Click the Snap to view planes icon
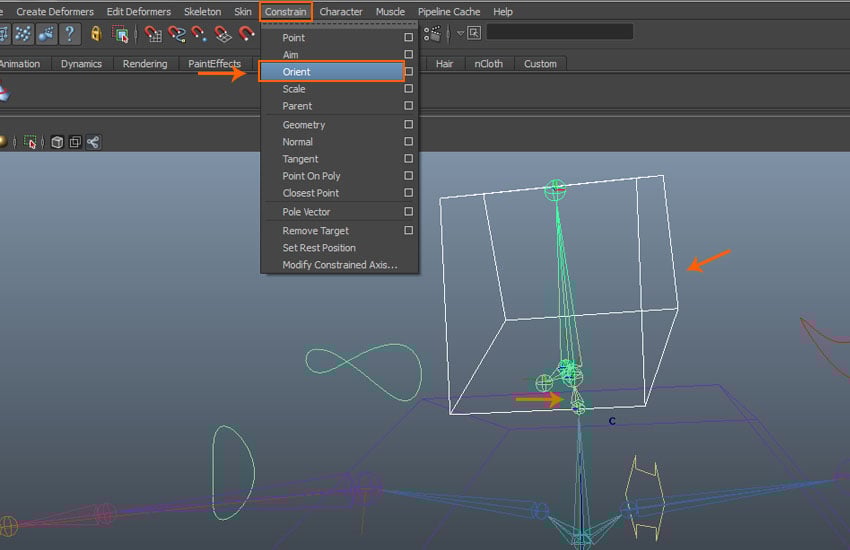The width and height of the screenshot is (850, 550). pyautogui.click(x=224, y=34)
